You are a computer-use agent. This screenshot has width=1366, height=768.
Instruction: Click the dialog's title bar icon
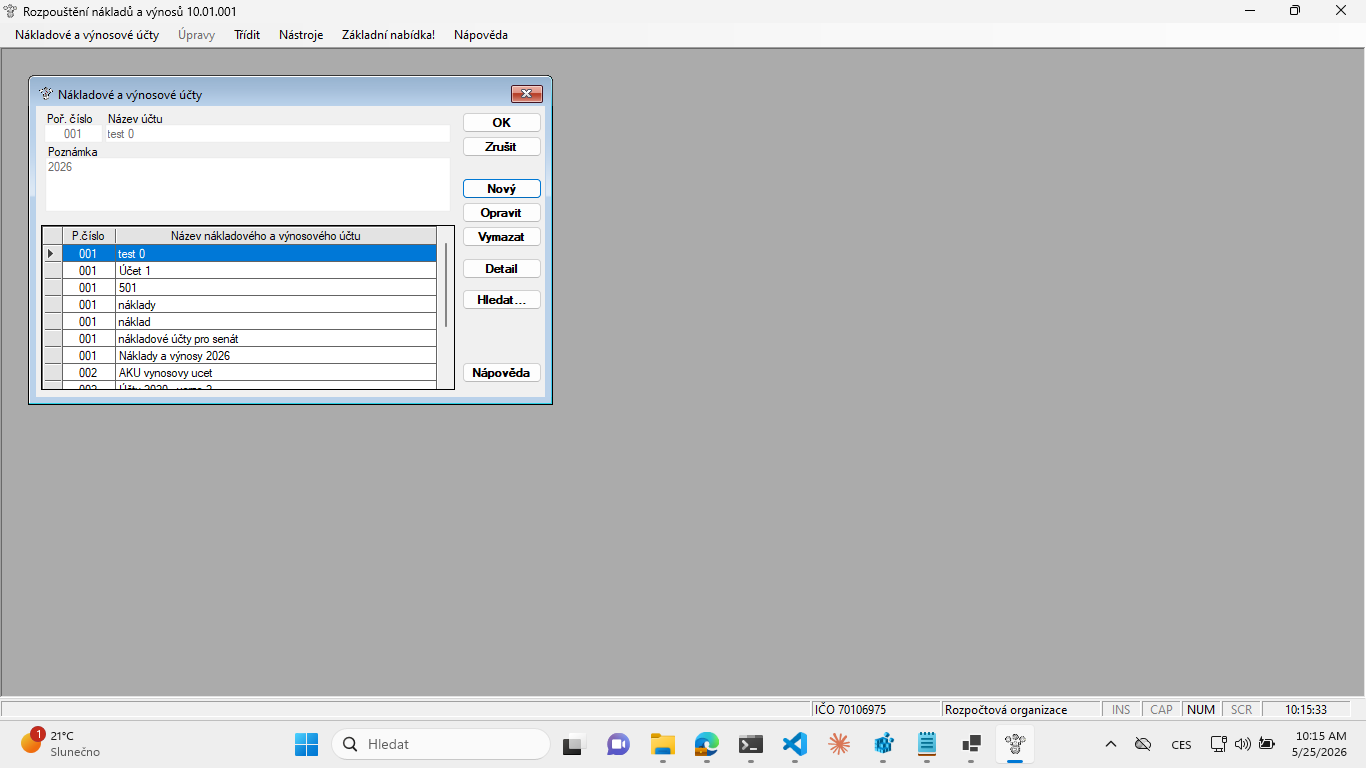45,94
